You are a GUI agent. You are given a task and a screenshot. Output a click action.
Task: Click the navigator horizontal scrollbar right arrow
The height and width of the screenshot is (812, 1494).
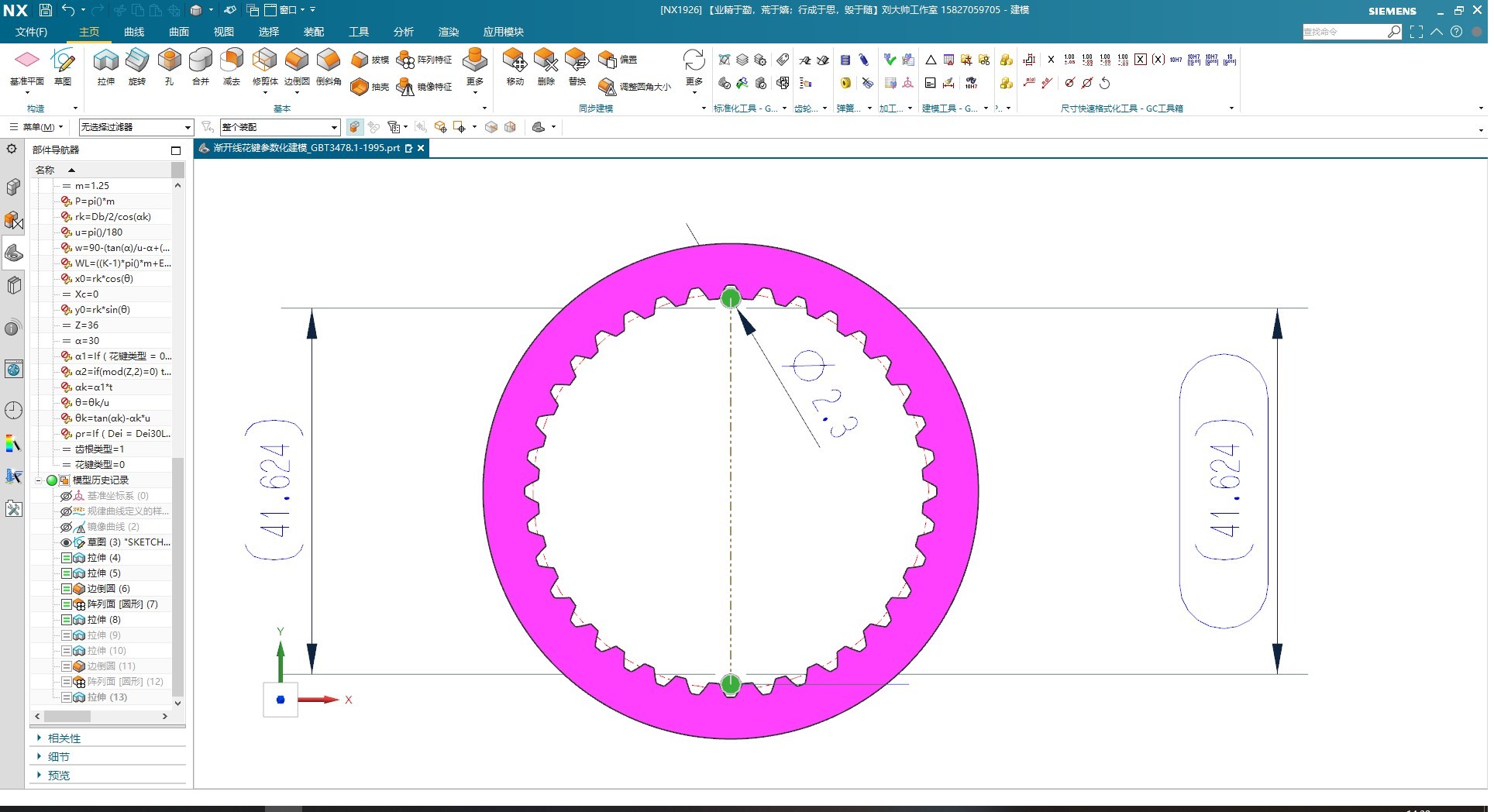point(165,717)
